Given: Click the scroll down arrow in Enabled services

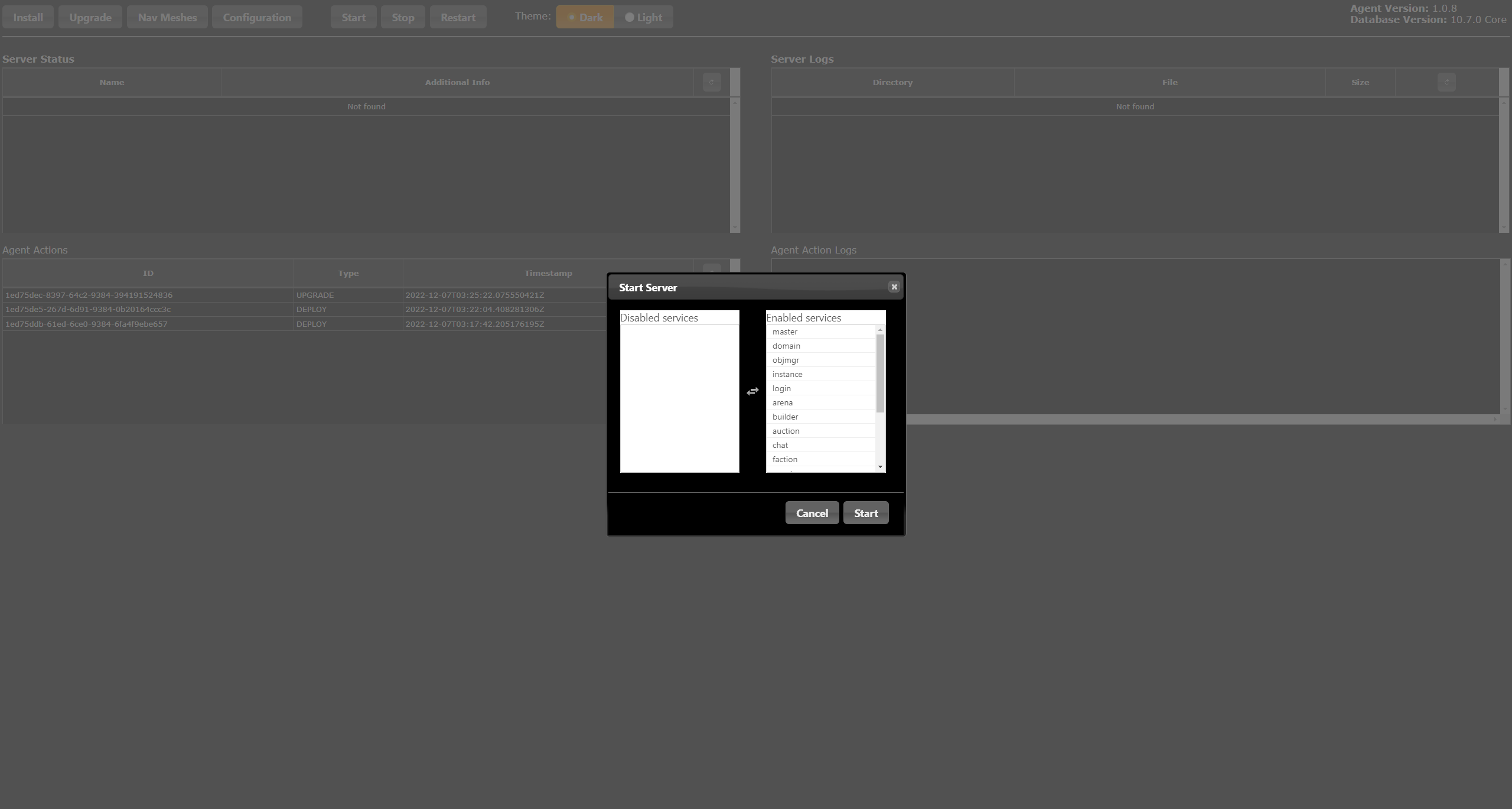Looking at the screenshot, I should (880, 467).
